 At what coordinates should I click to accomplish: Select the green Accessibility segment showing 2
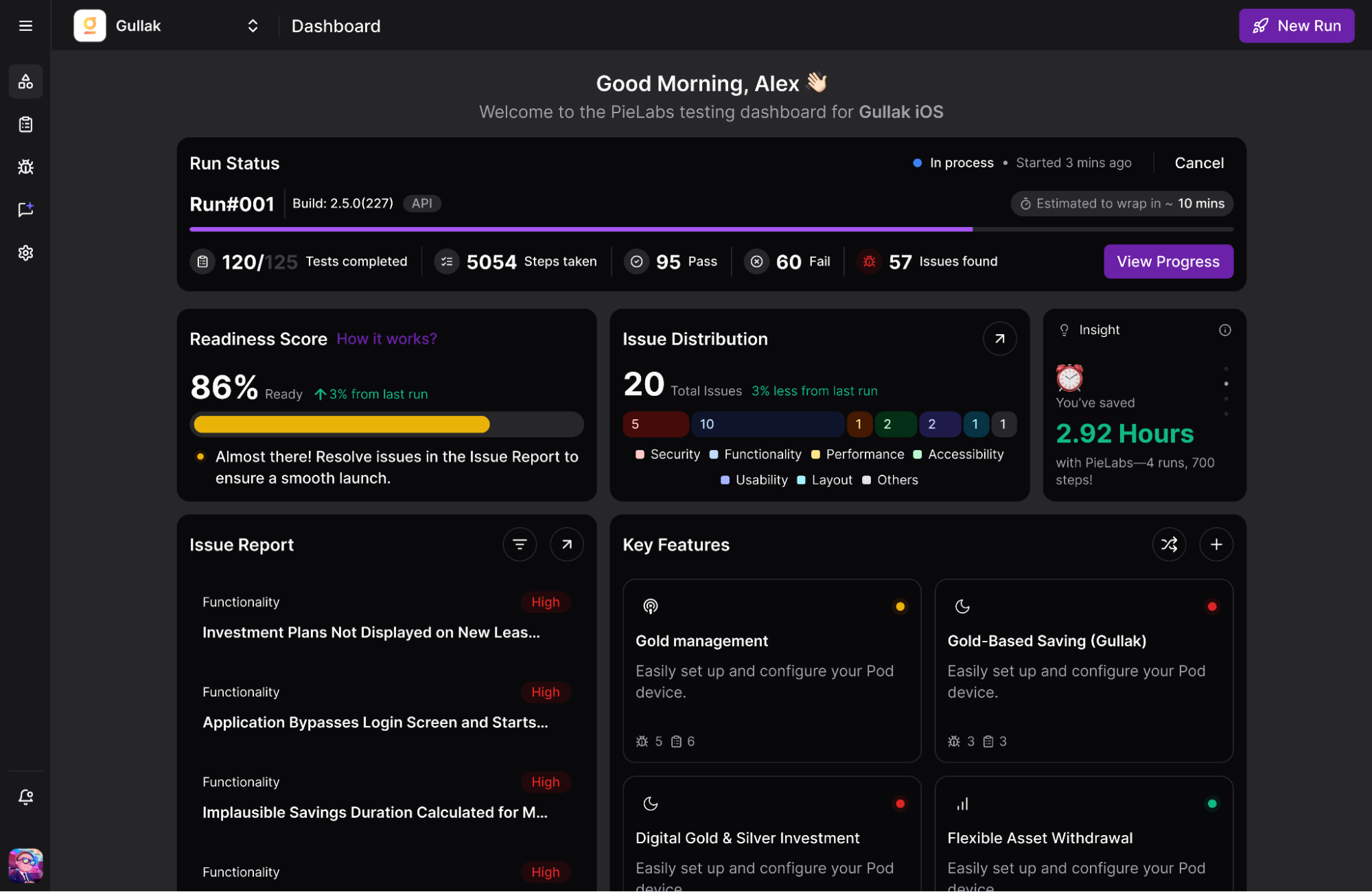(x=895, y=424)
